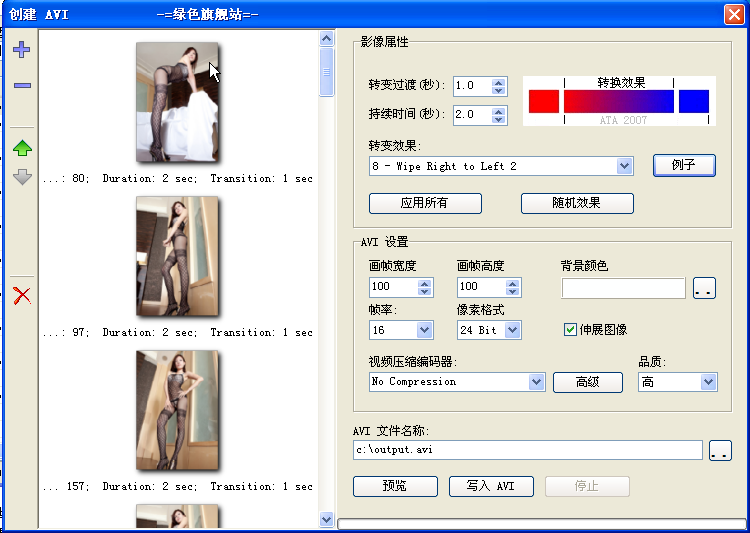Click the 高级 advanced button

tap(588, 382)
